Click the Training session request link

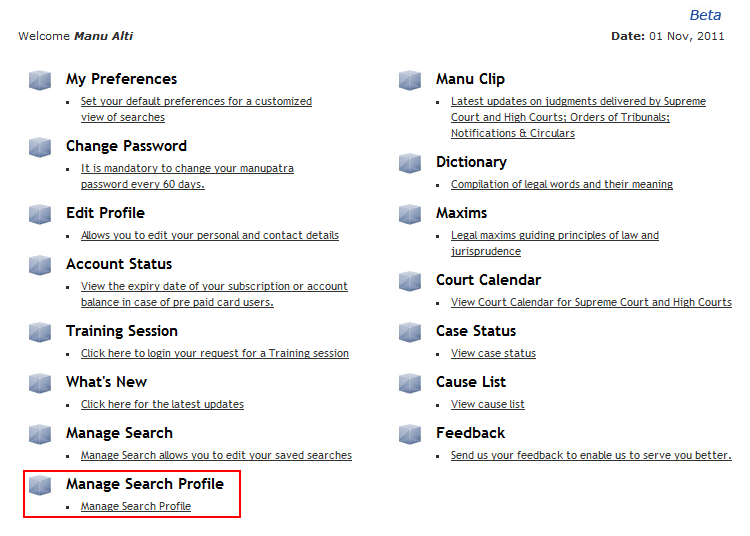215,353
